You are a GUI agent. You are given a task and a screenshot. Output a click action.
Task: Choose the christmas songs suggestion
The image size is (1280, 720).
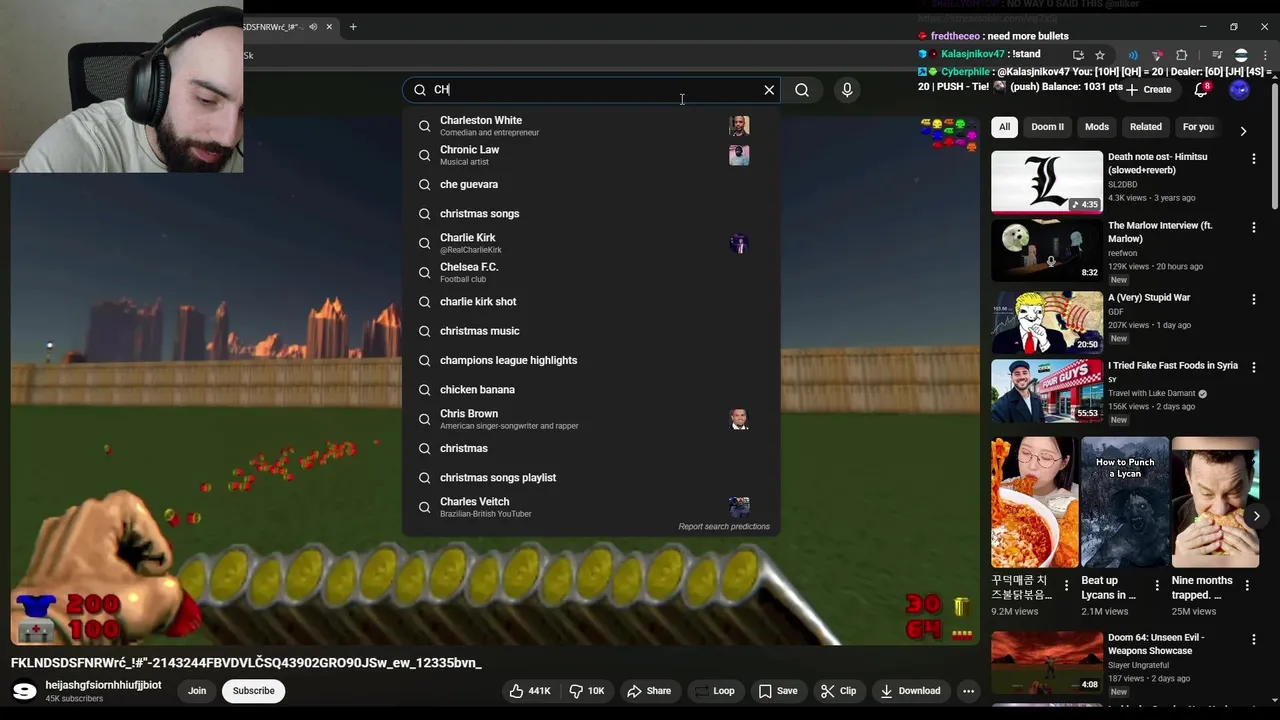coord(591,213)
